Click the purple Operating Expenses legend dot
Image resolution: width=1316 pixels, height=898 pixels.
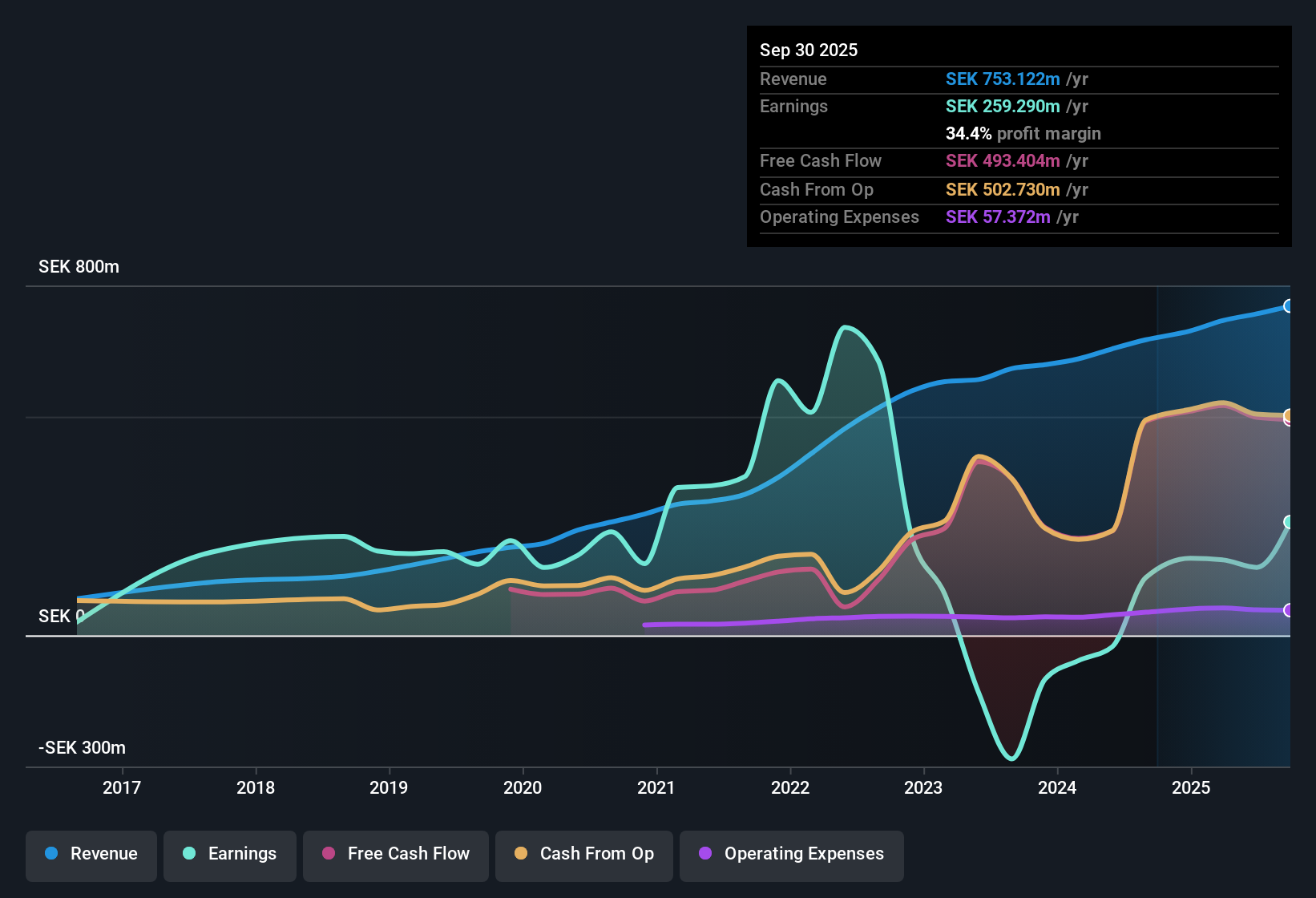(706, 854)
